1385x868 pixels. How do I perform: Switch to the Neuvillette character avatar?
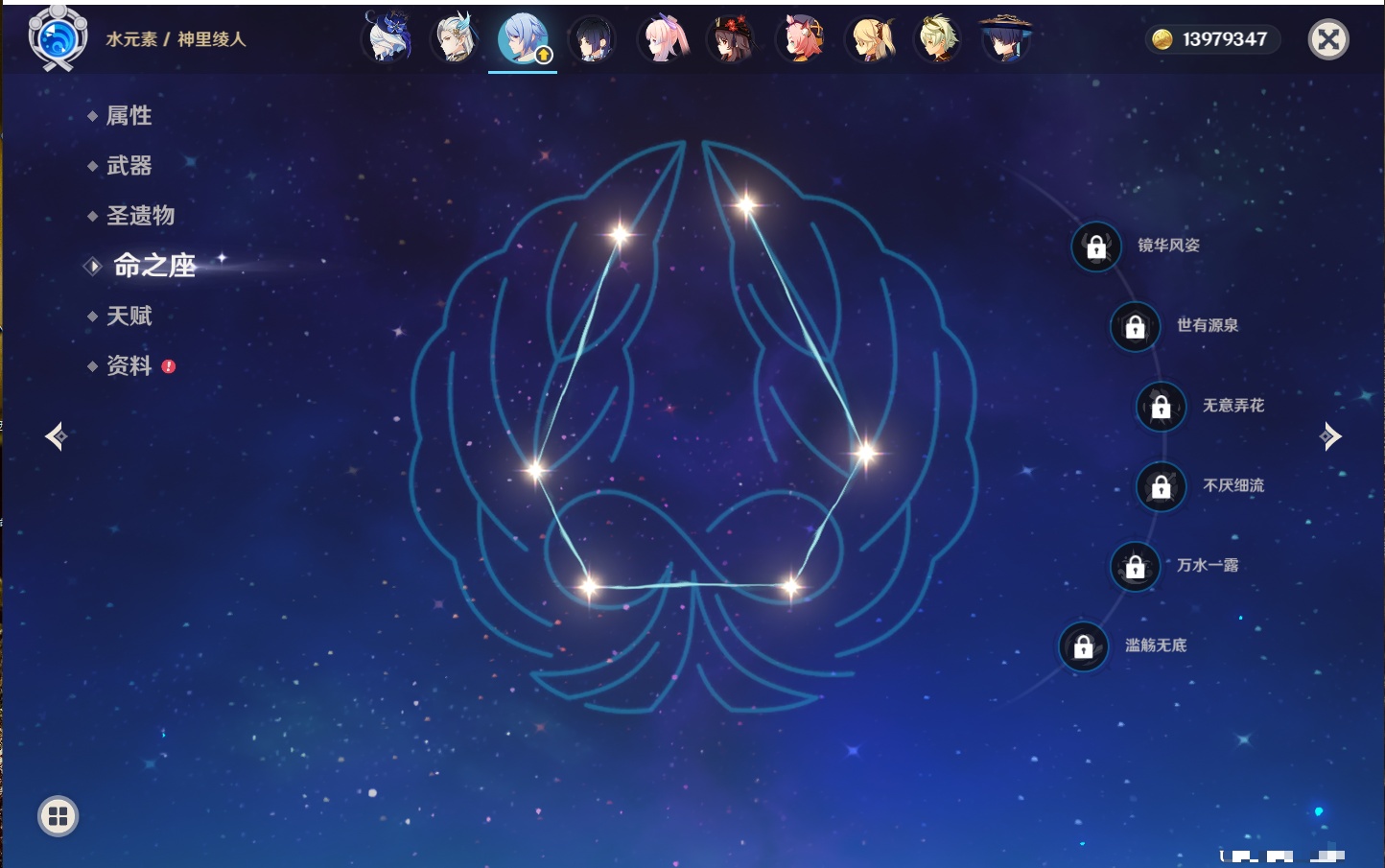click(x=455, y=38)
